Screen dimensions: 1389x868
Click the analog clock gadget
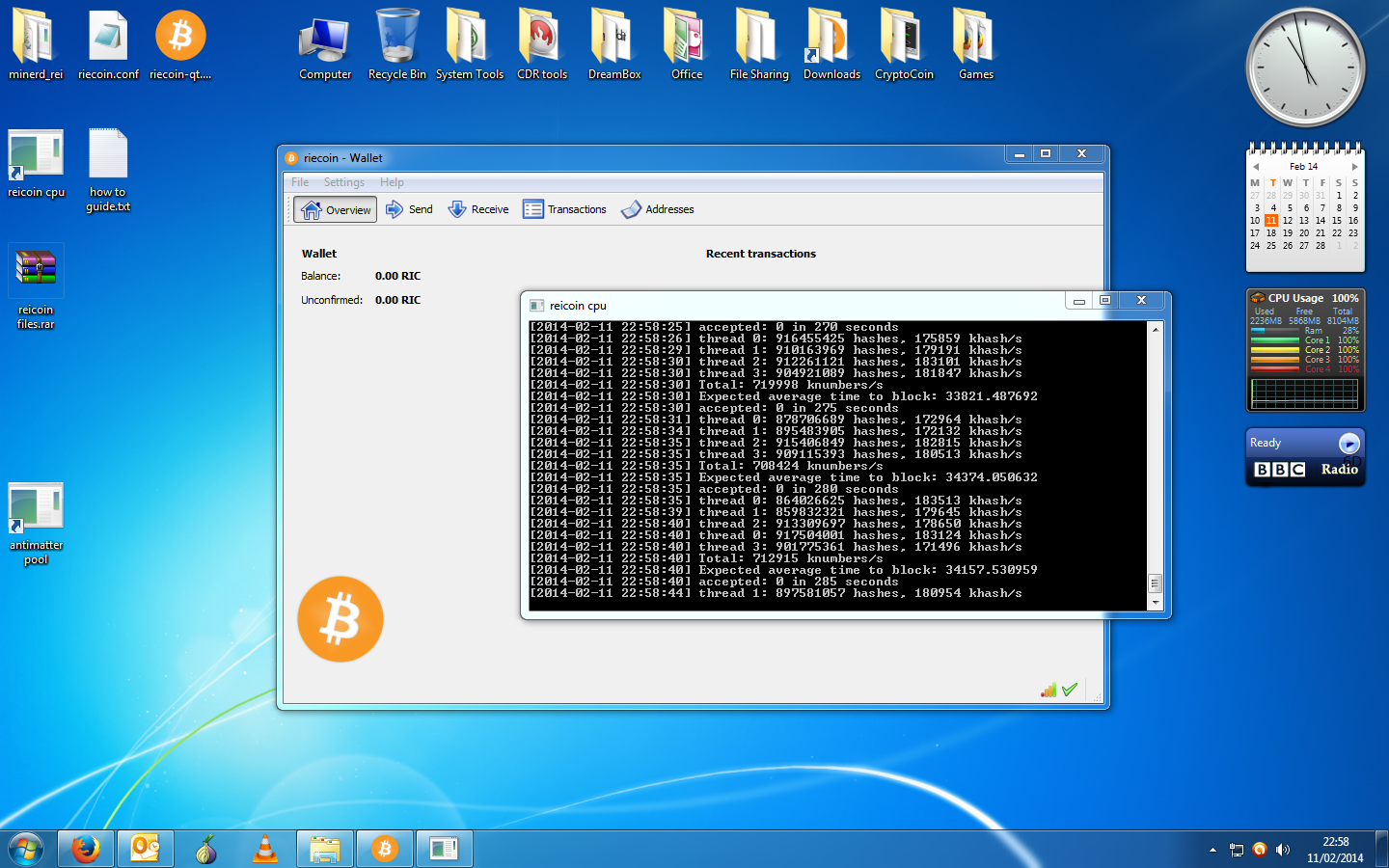point(1305,68)
